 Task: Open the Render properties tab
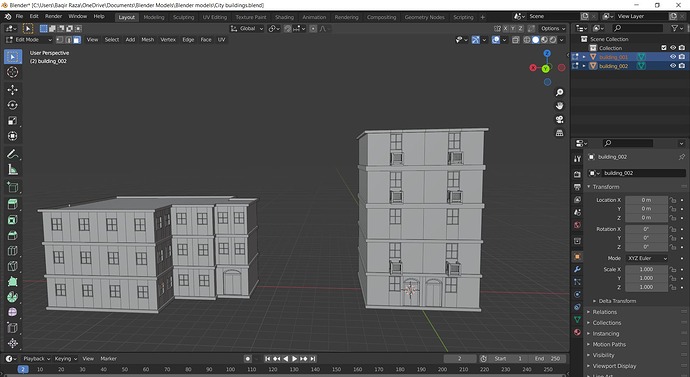tap(577, 174)
